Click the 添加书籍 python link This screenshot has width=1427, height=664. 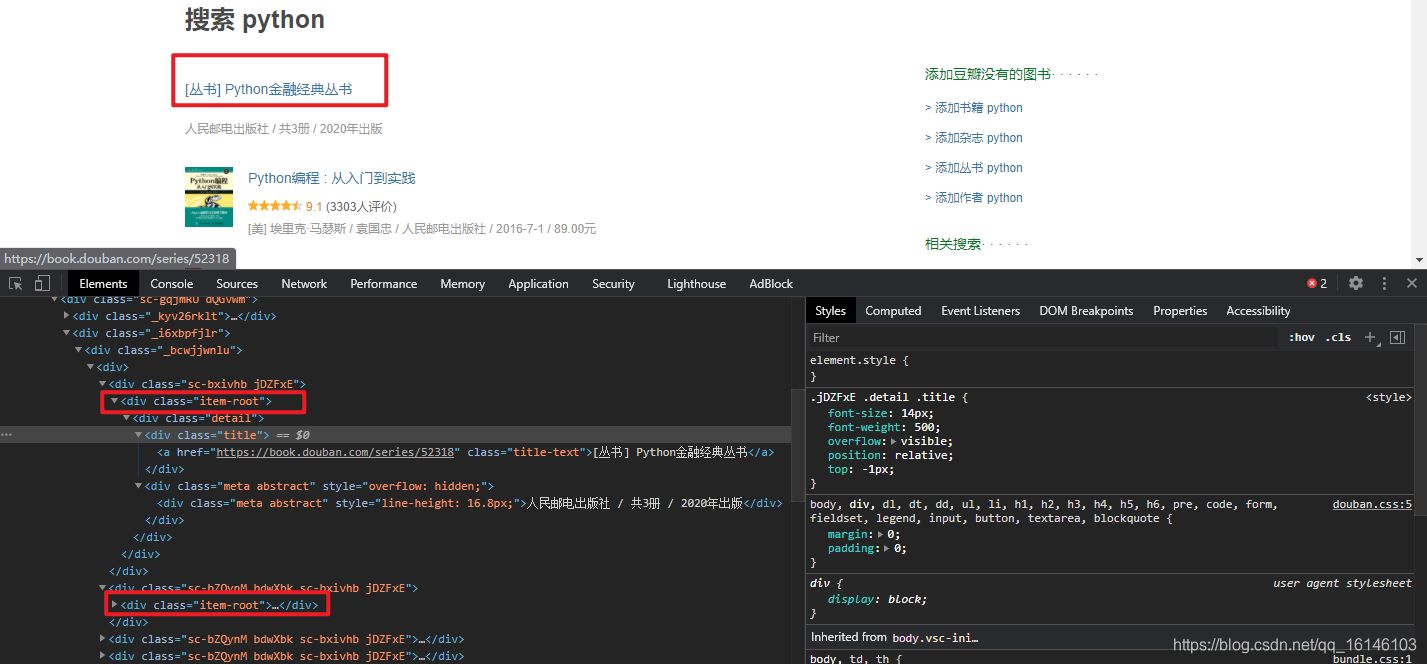tap(974, 108)
